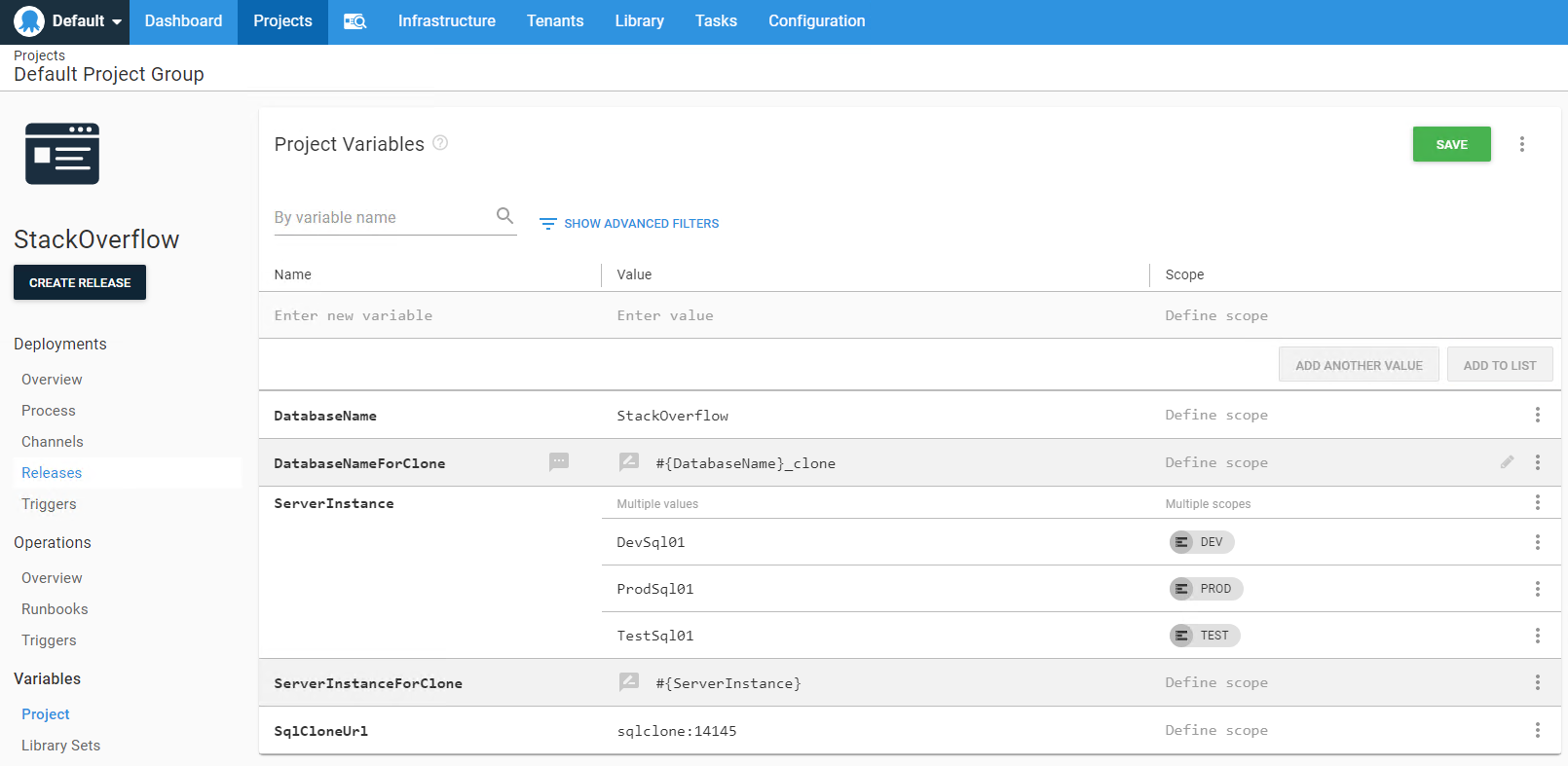
Task: Open overflow menu next to Save button
Action: [x=1521, y=144]
